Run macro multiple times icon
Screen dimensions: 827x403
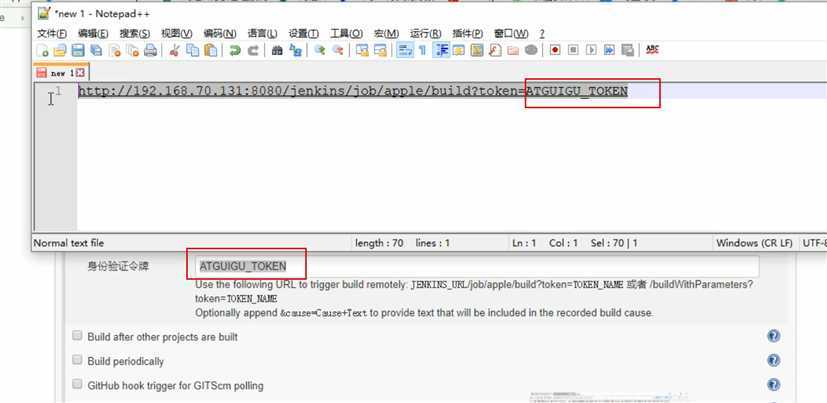(609, 51)
